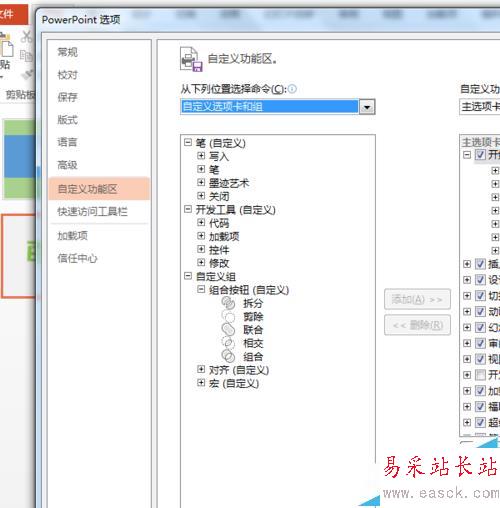Open 加载项 in the options sidebar
500x508 pixels.
point(73,236)
